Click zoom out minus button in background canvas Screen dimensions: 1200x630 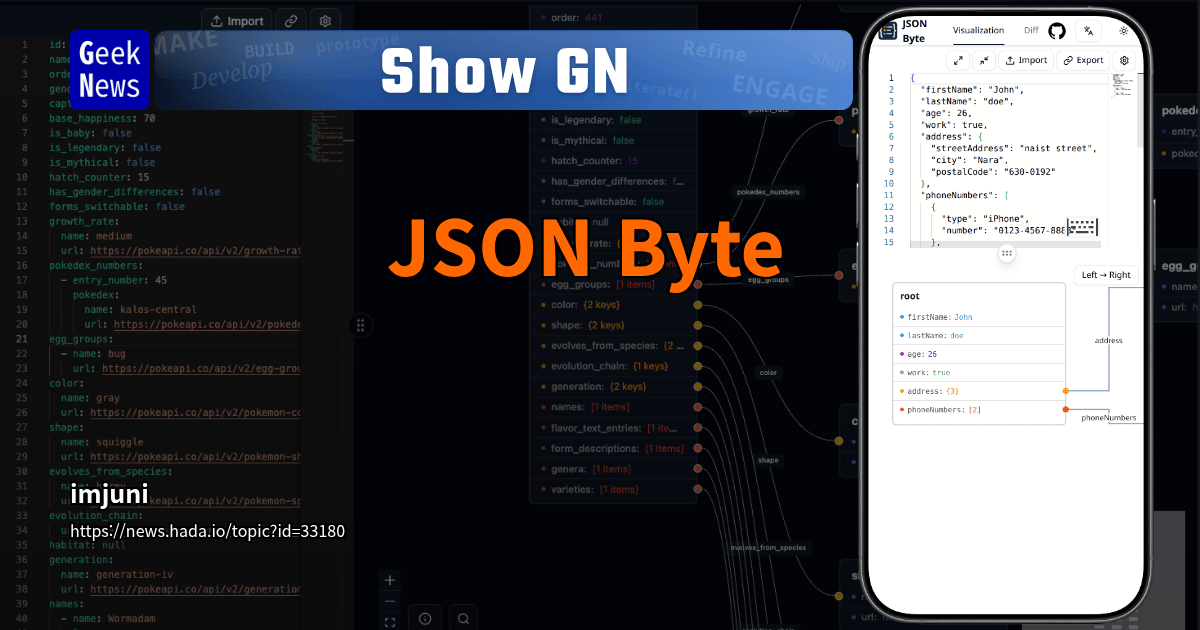(x=390, y=601)
